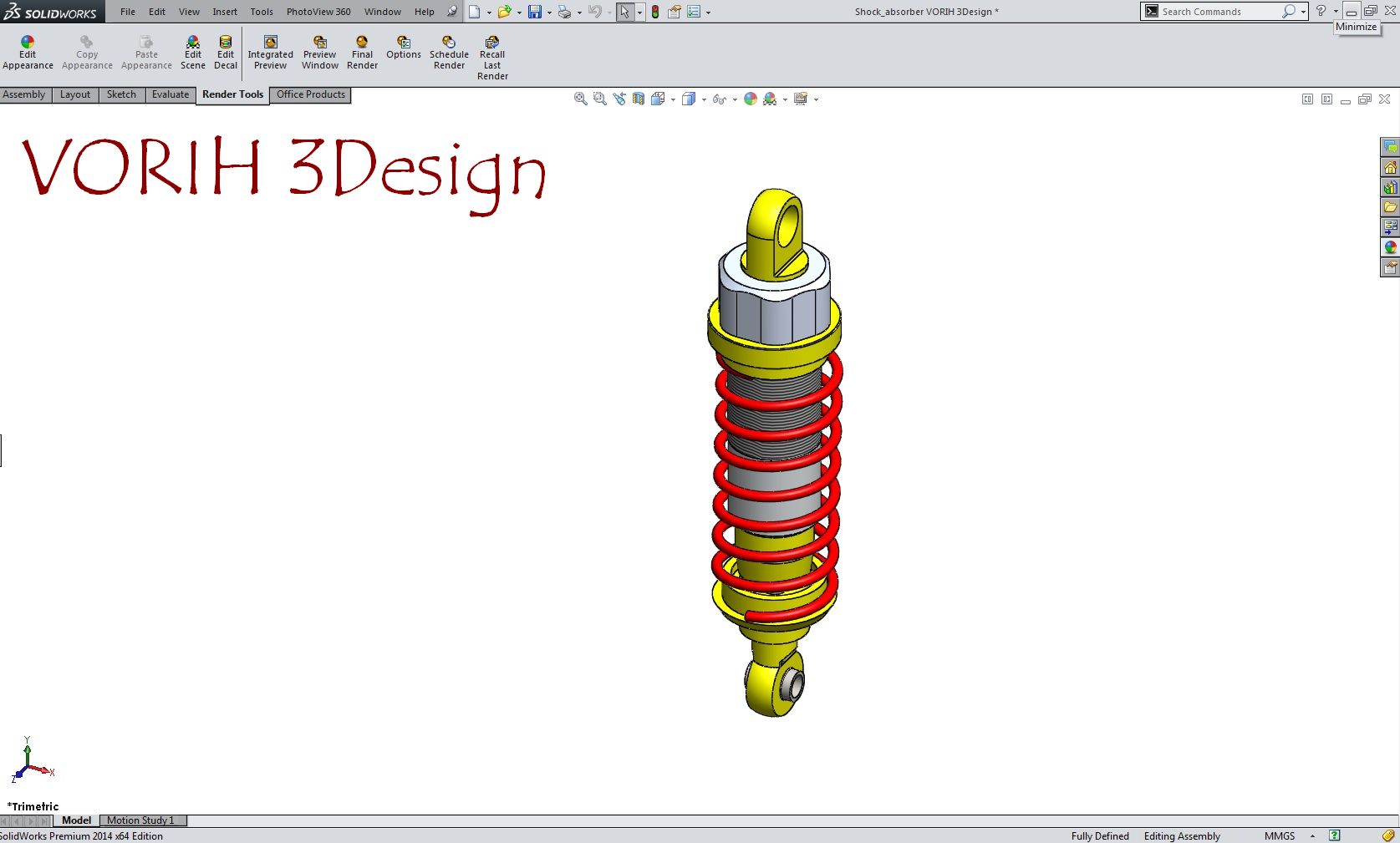Expand the Hide/Show Items dropdown arrow

point(735,99)
